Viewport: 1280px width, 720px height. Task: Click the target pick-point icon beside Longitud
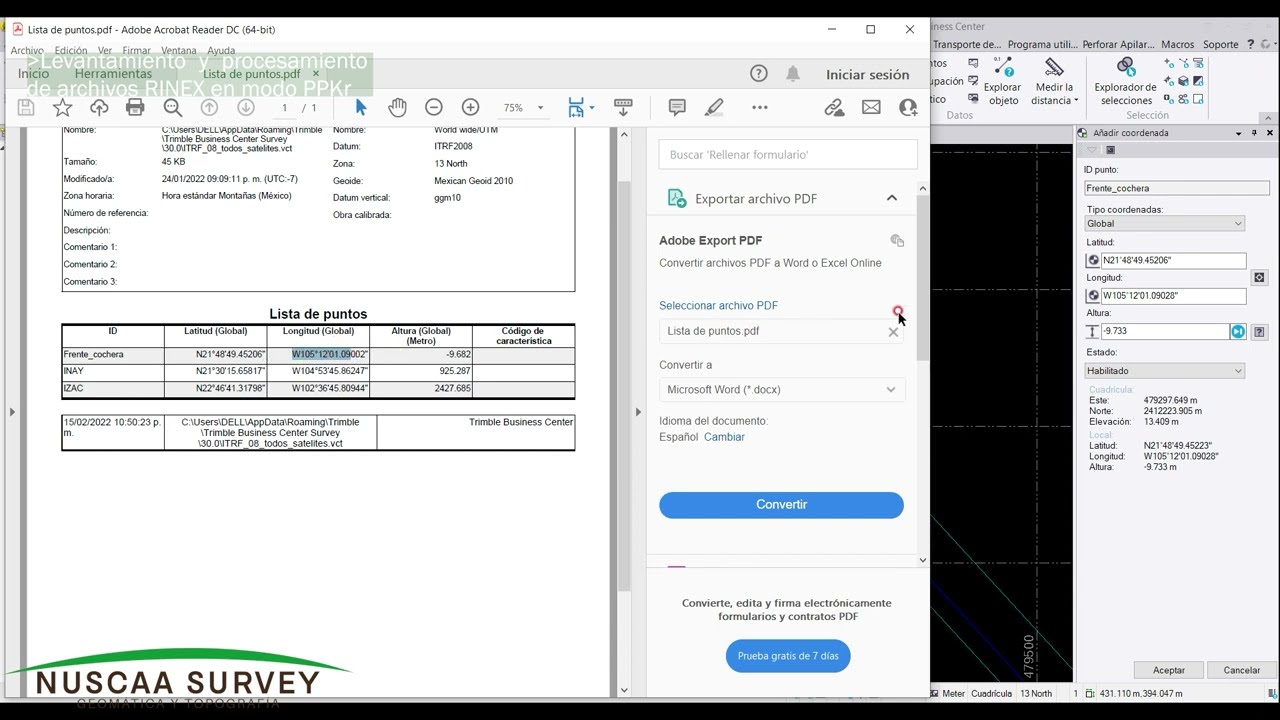coord(1259,277)
